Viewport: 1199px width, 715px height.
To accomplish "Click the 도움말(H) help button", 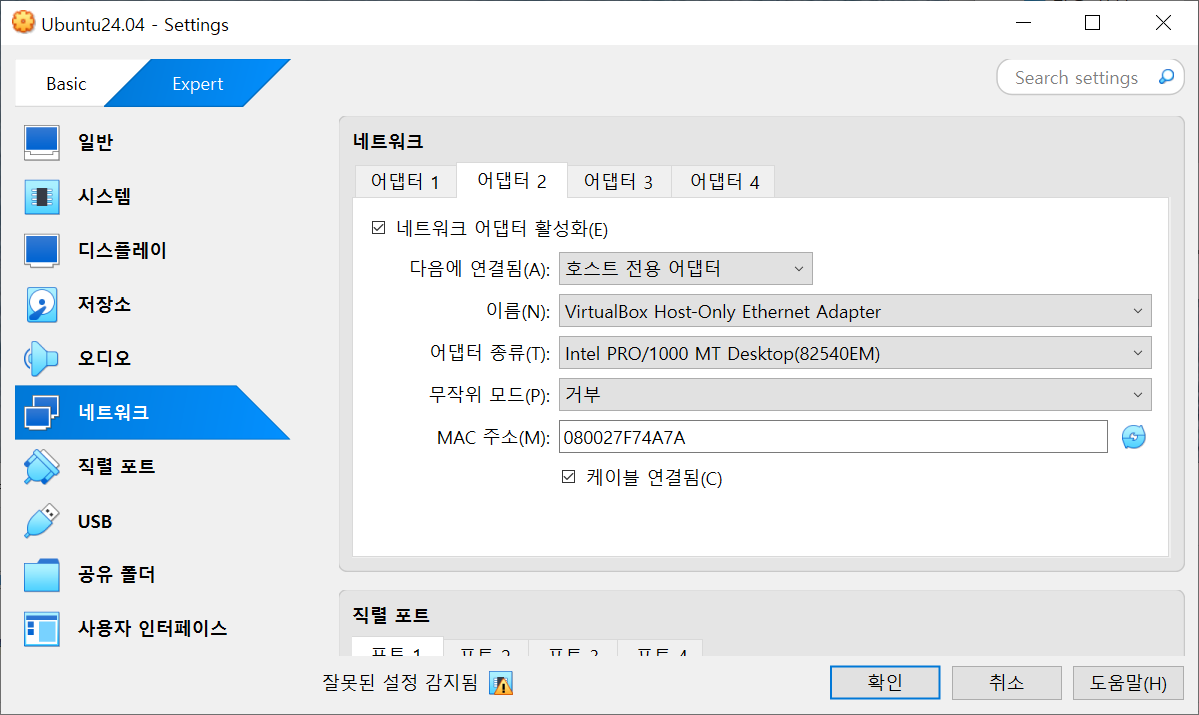I will point(1128,682).
